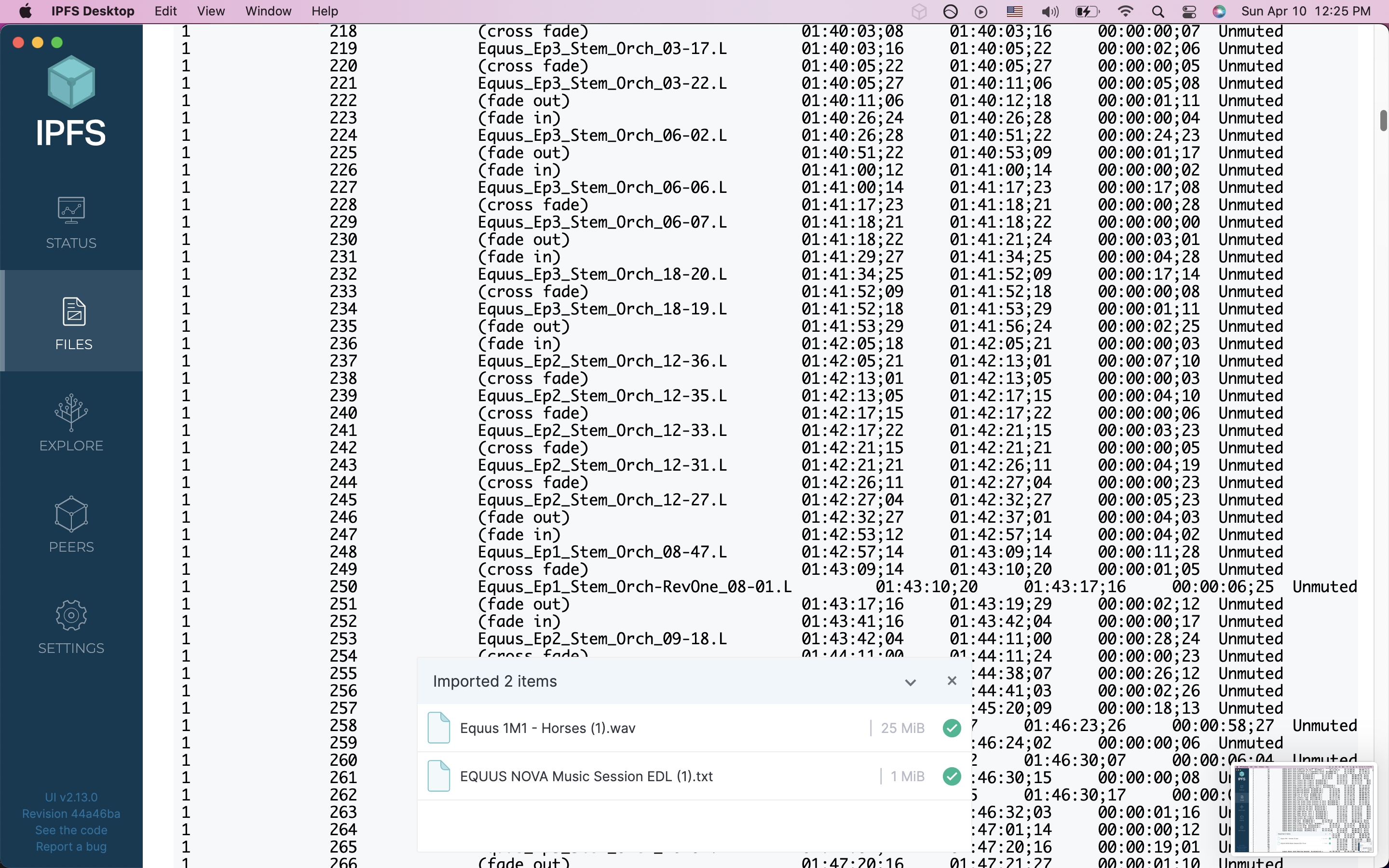
Task: Select the Files sidebar icon
Action: tap(73, 312)
